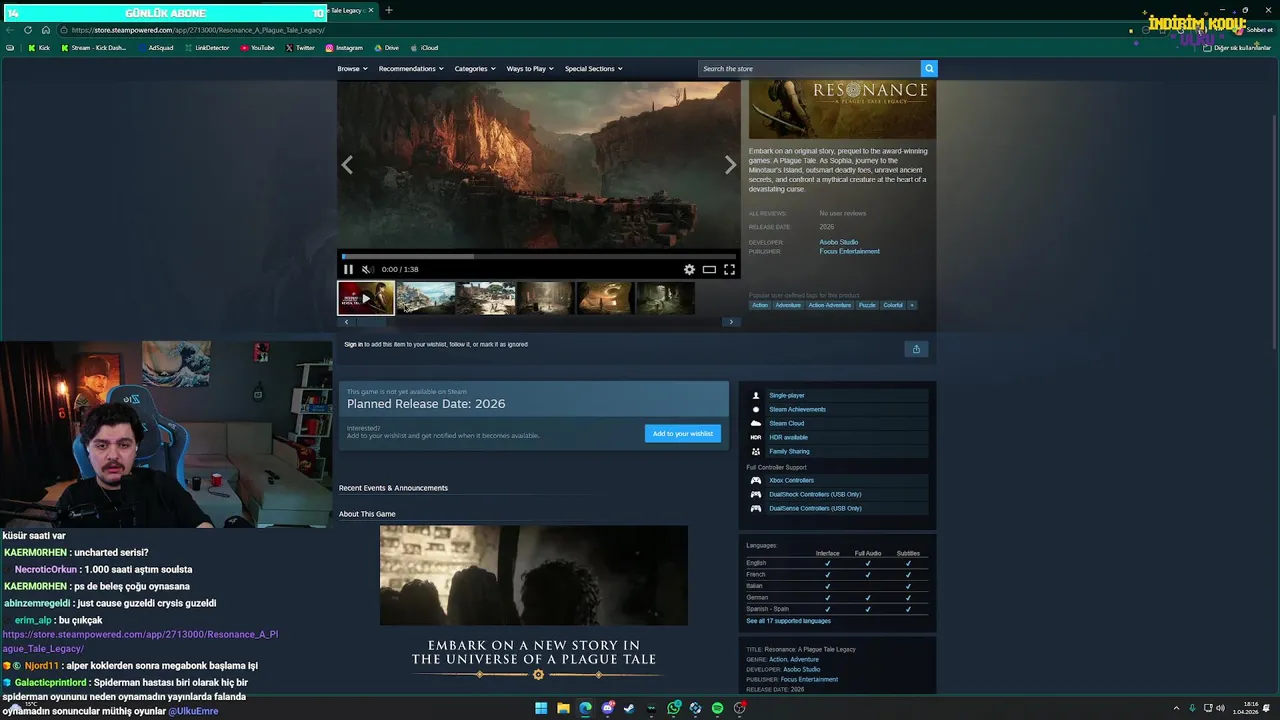Enter fullscreen on the trailer

tap(729, 269)
